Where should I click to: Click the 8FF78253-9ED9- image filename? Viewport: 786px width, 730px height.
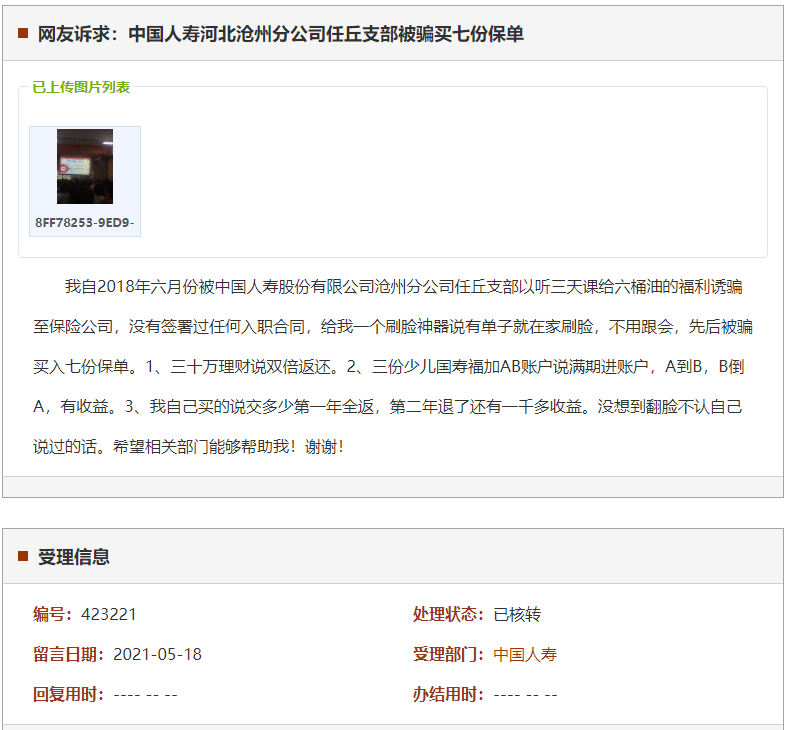click(x=85, y=222)
